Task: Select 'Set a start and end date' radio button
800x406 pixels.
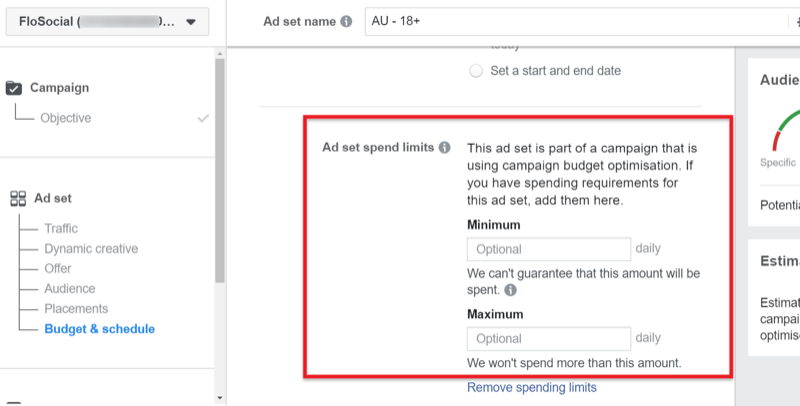Action: coord(476,71)
